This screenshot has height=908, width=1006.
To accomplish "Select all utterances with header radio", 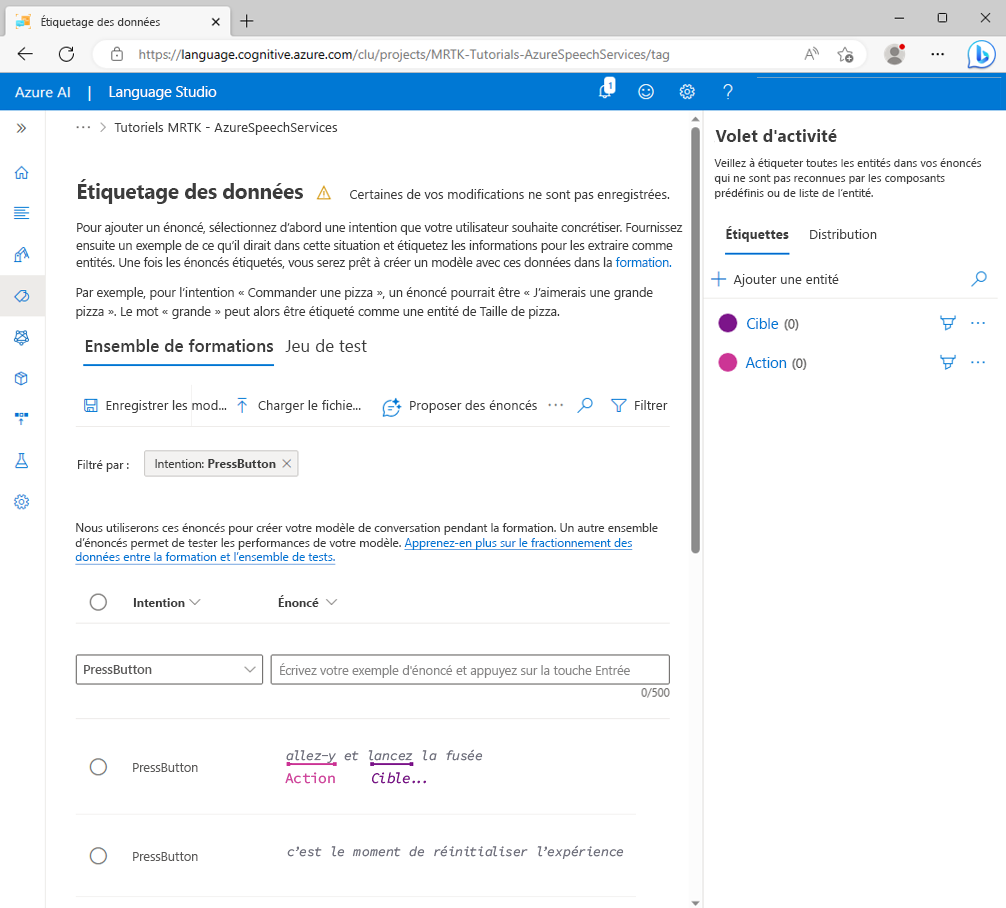I will (98, 602).
